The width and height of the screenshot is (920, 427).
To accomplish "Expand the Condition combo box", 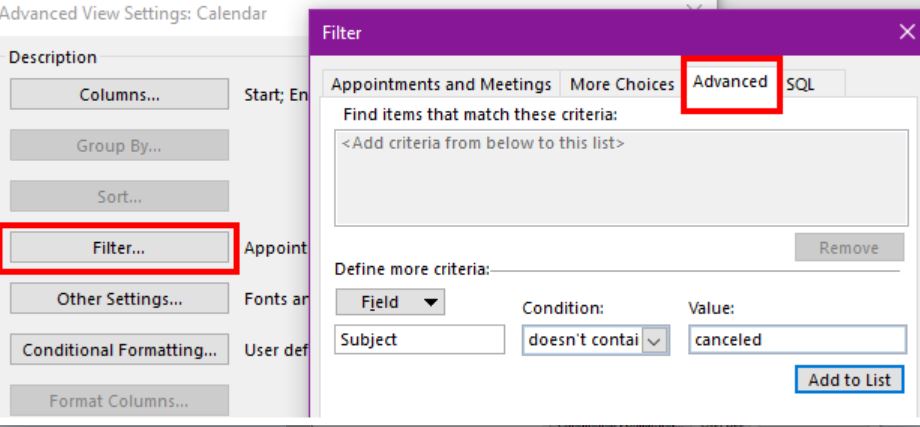I will (656, 340).
